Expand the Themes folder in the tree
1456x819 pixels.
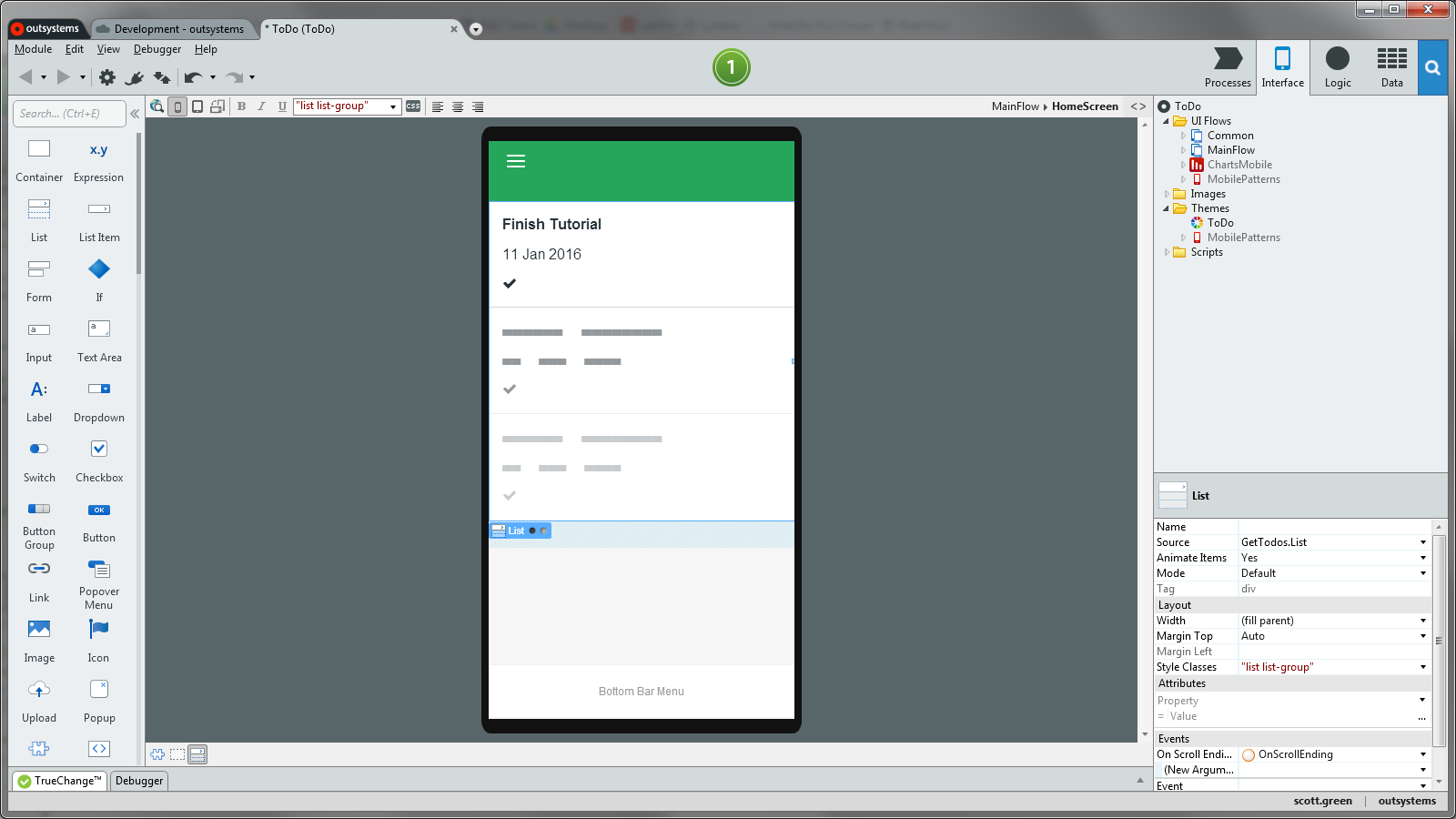tap(1168, 208)
